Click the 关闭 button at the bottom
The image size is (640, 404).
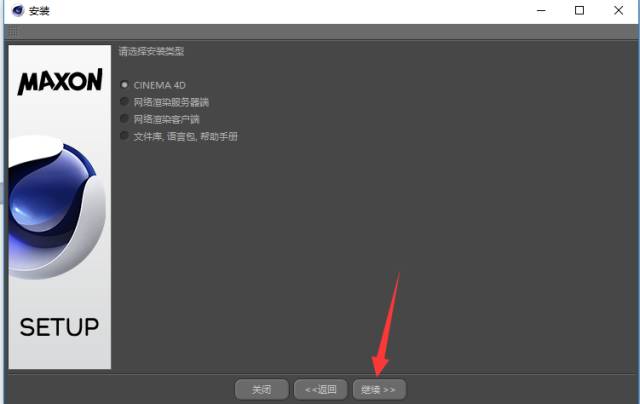coord(262,389)
